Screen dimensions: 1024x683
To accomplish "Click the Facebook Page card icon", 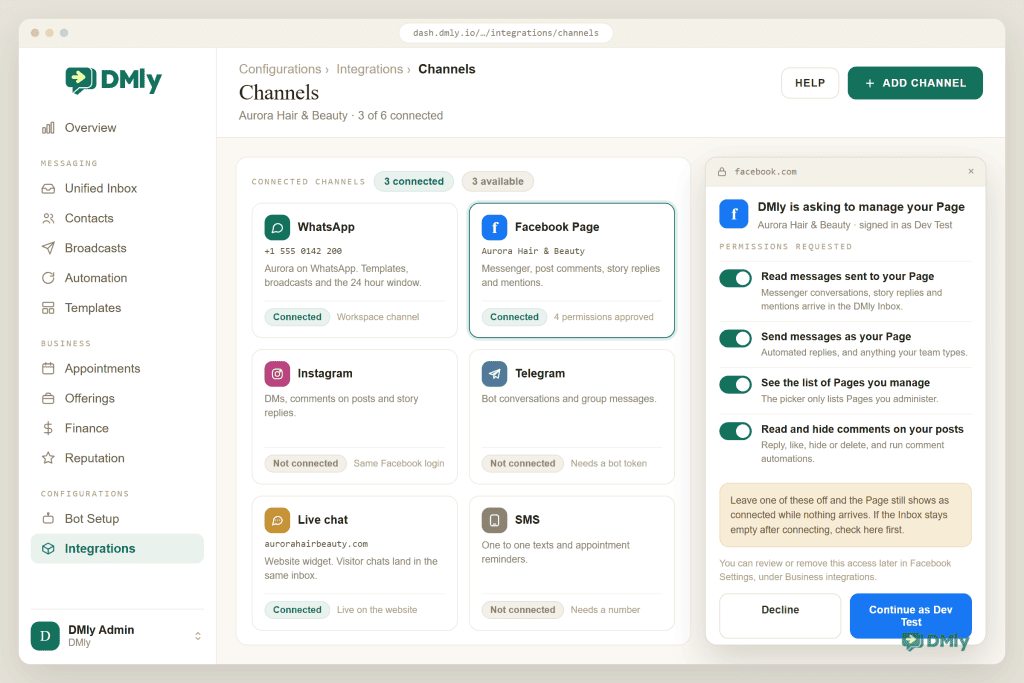I will point(494,227).
